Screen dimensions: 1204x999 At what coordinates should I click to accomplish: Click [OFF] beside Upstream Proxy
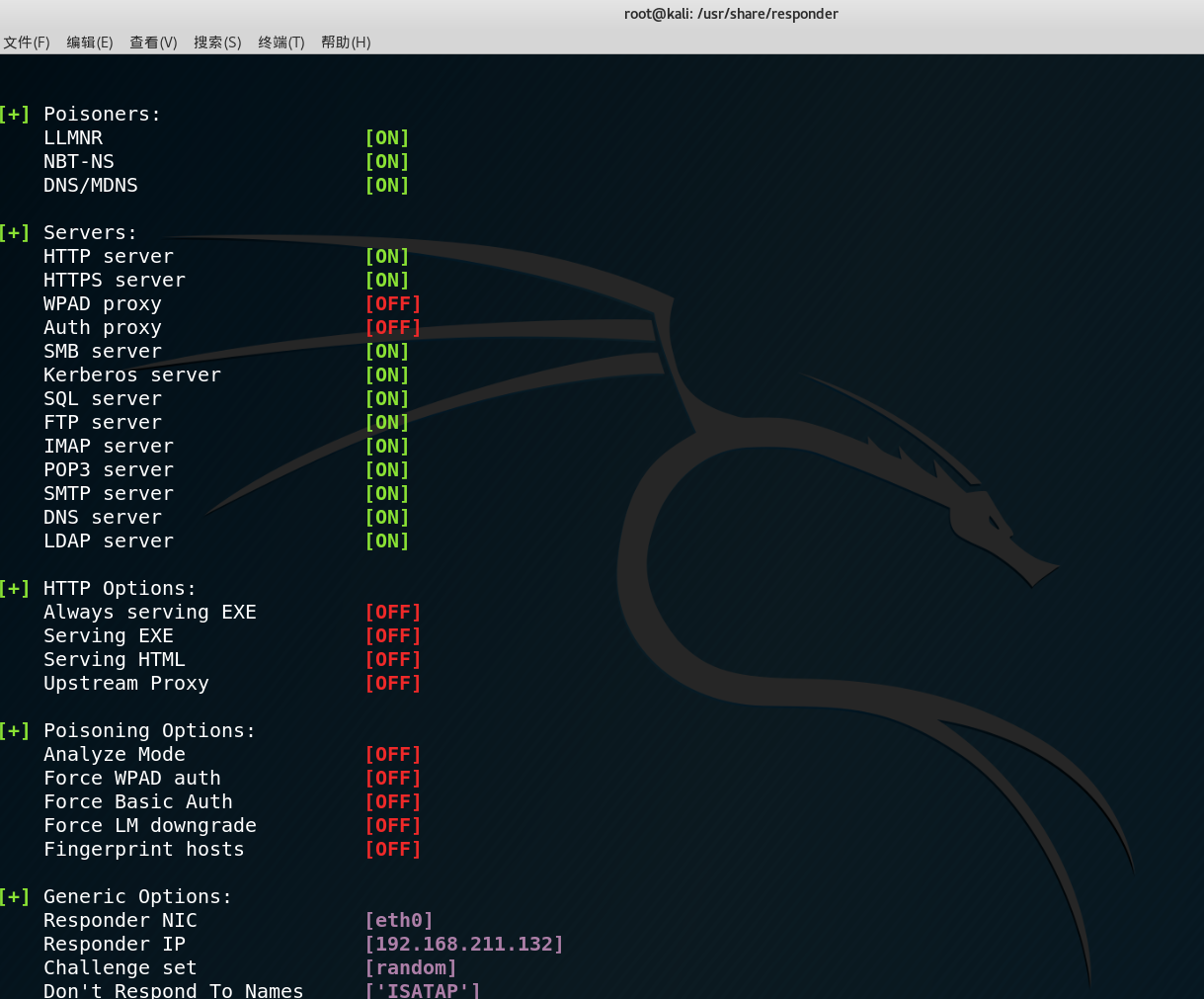393,684
